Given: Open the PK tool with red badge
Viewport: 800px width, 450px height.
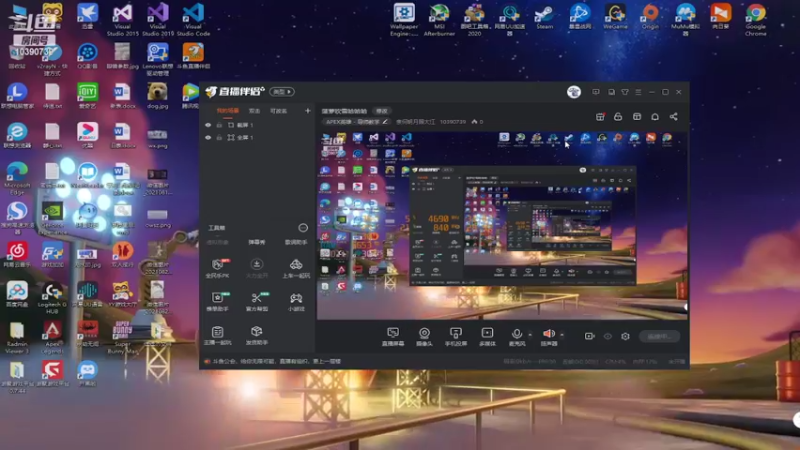Looking at the screenshot, I should pos(217,268).
